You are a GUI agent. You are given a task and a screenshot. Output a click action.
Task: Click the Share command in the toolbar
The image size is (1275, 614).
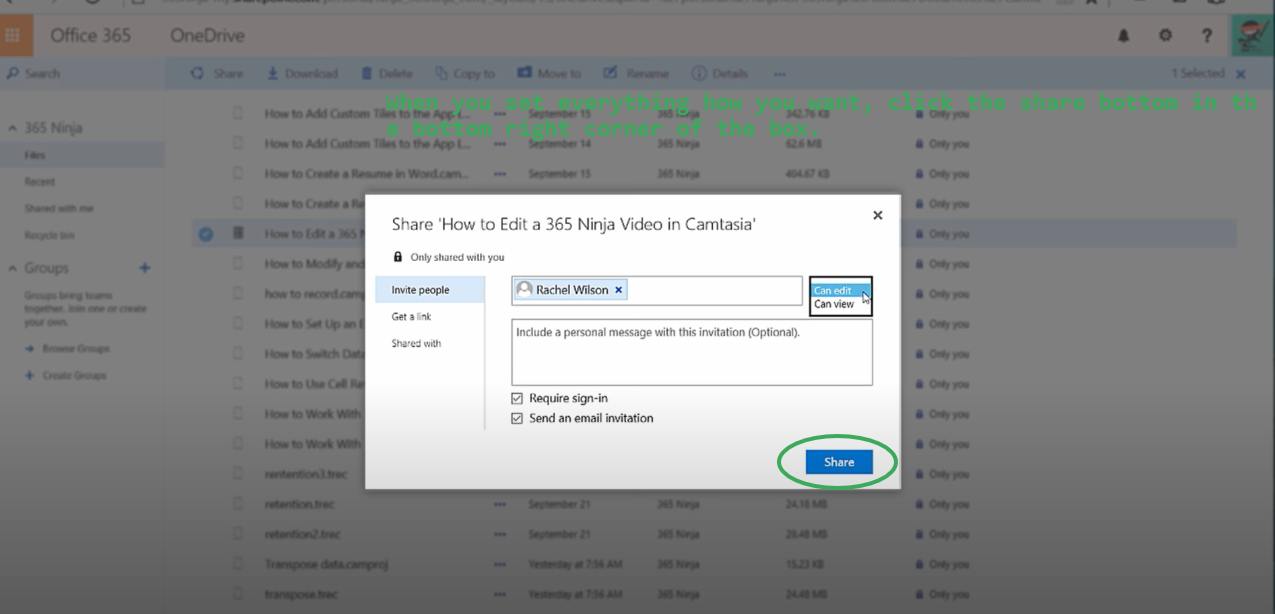pyautogui.click(x=217, y=74)
